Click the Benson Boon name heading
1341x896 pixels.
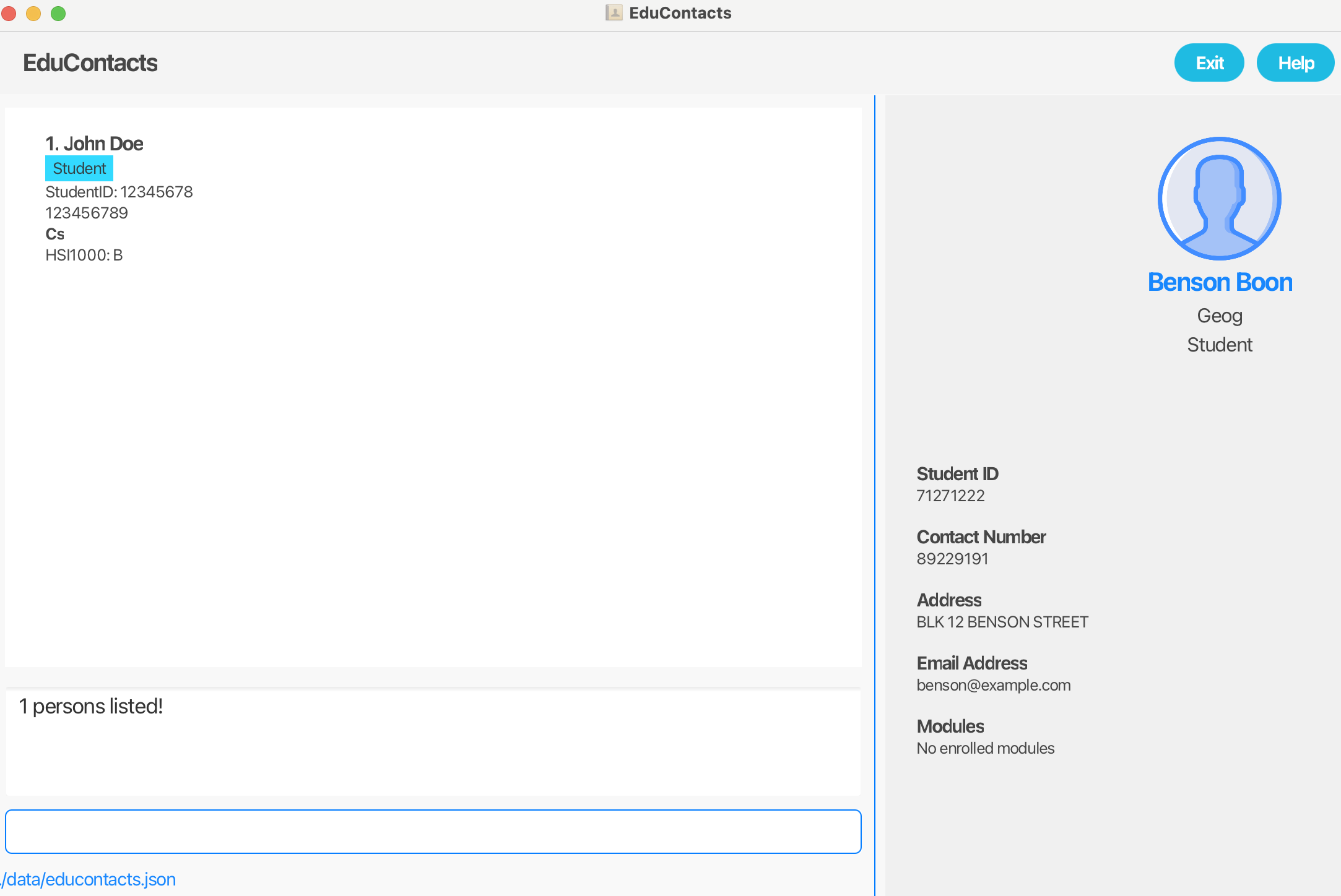pos(1219,282)
